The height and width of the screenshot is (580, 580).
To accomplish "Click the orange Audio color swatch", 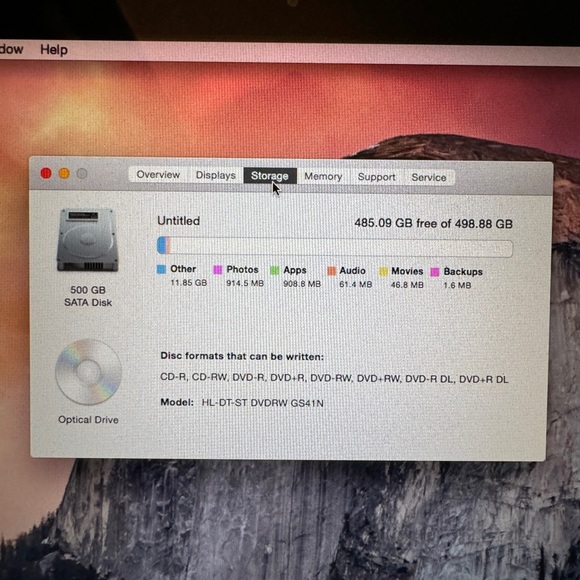I will point(331,271).
